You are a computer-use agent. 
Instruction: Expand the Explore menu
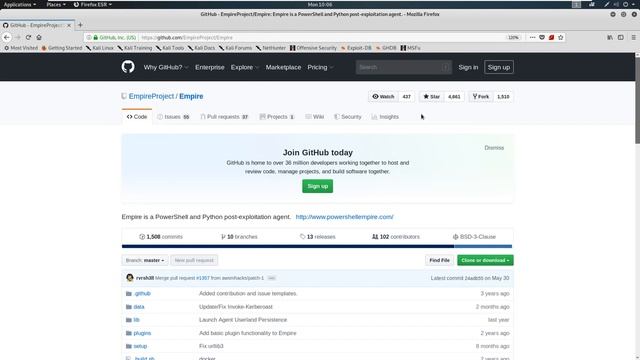[244, 67]
